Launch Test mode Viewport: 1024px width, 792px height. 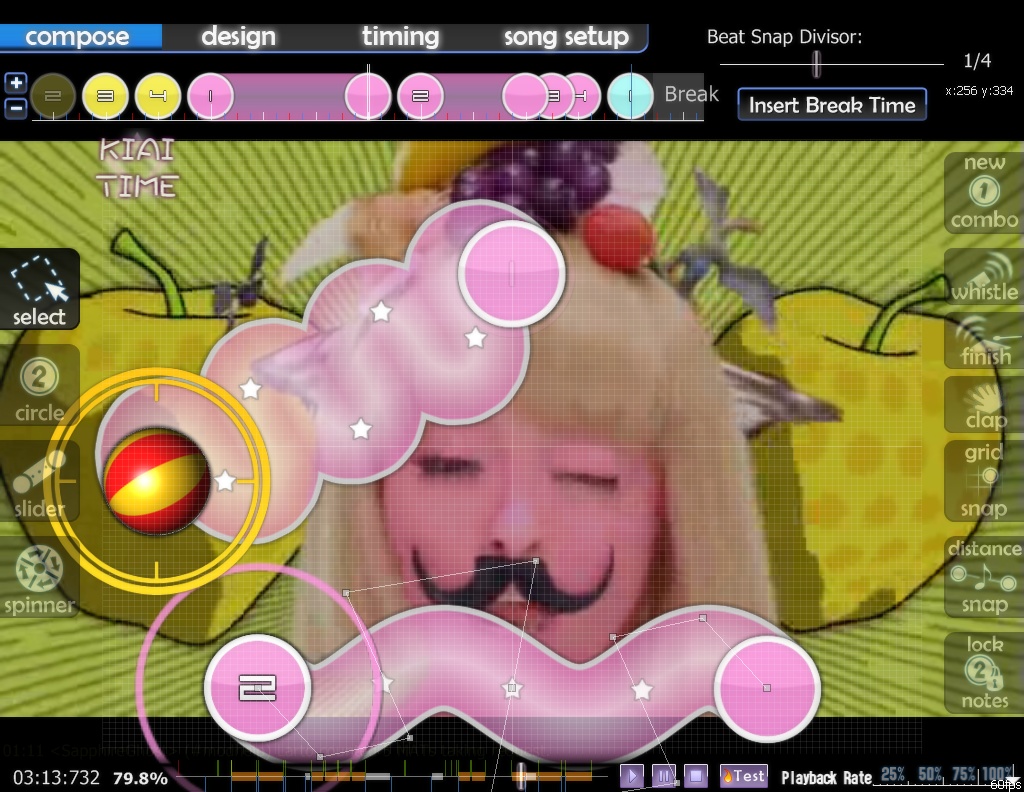tap(743, 775)
